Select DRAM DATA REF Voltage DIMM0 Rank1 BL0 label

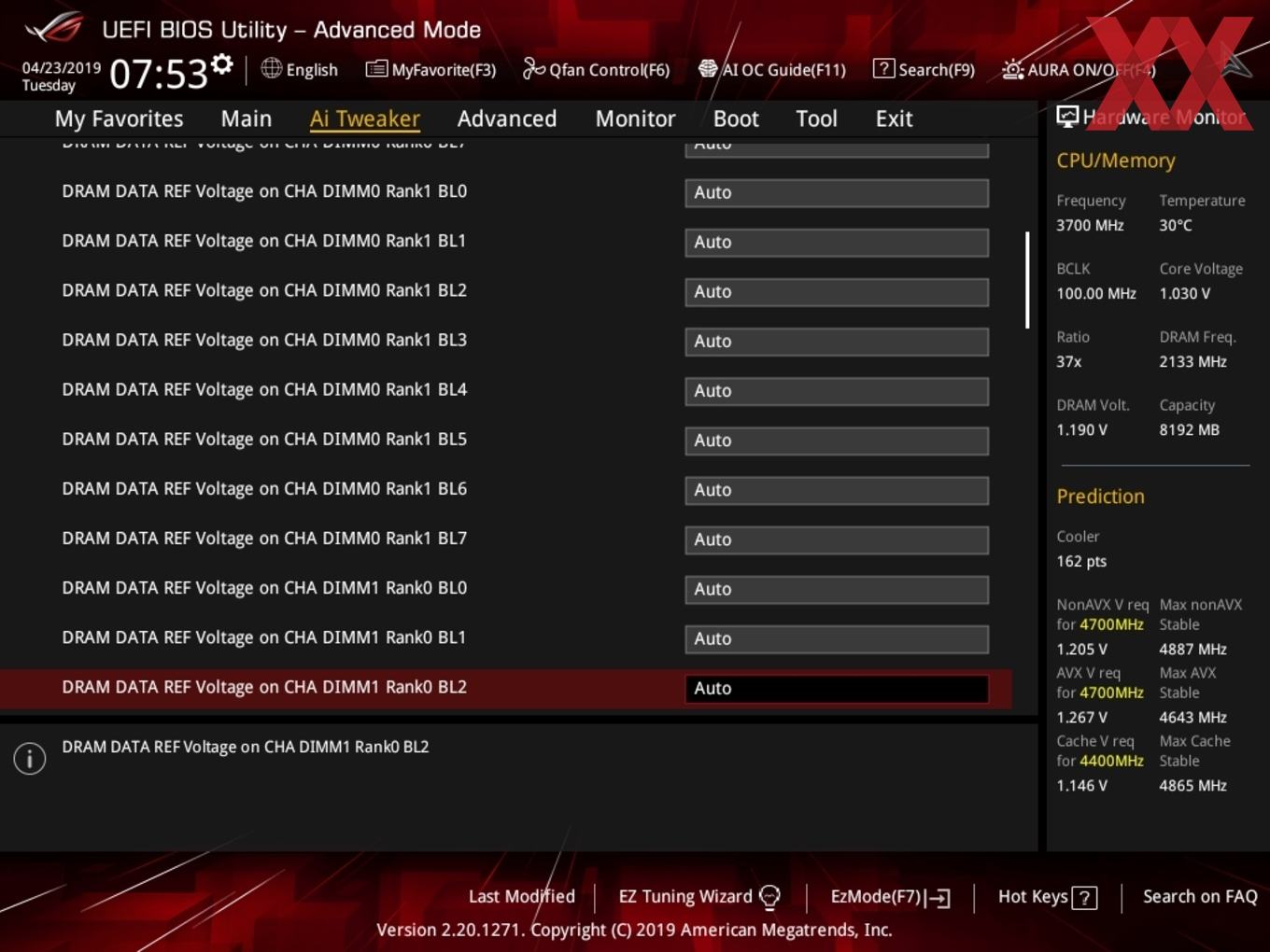point(264,191)
